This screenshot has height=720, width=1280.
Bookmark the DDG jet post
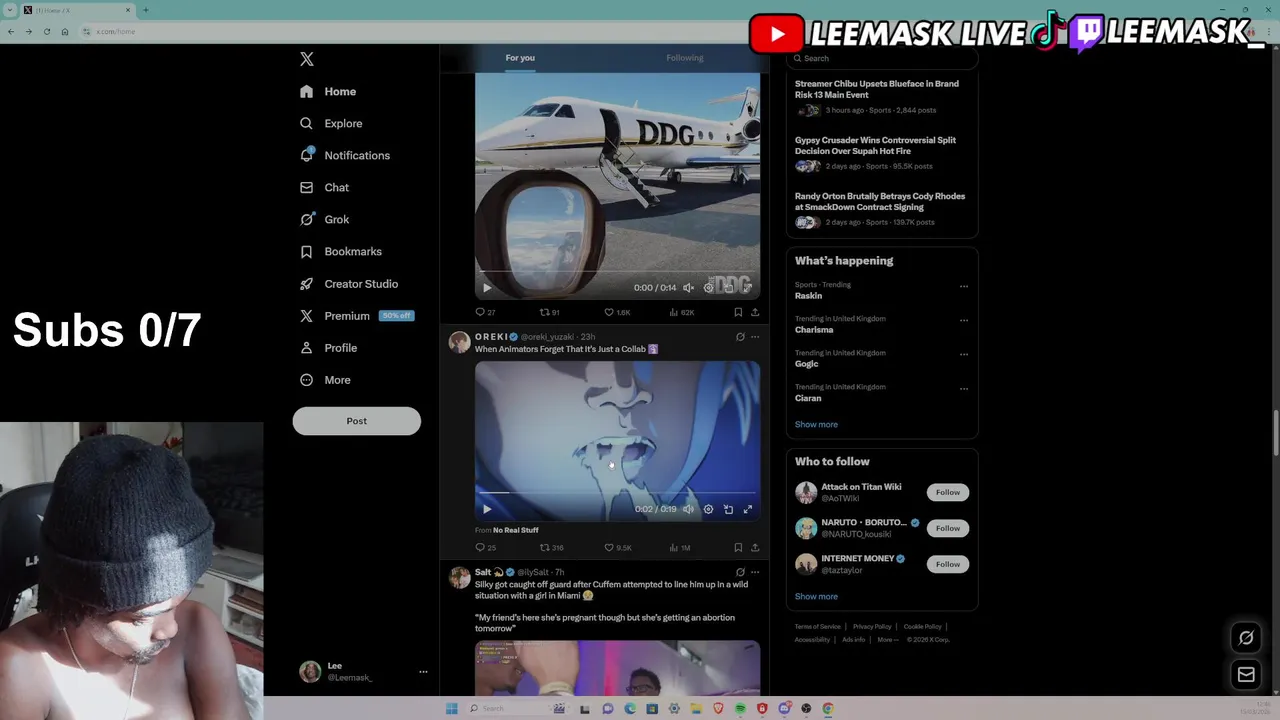click(x=738, y=312)
